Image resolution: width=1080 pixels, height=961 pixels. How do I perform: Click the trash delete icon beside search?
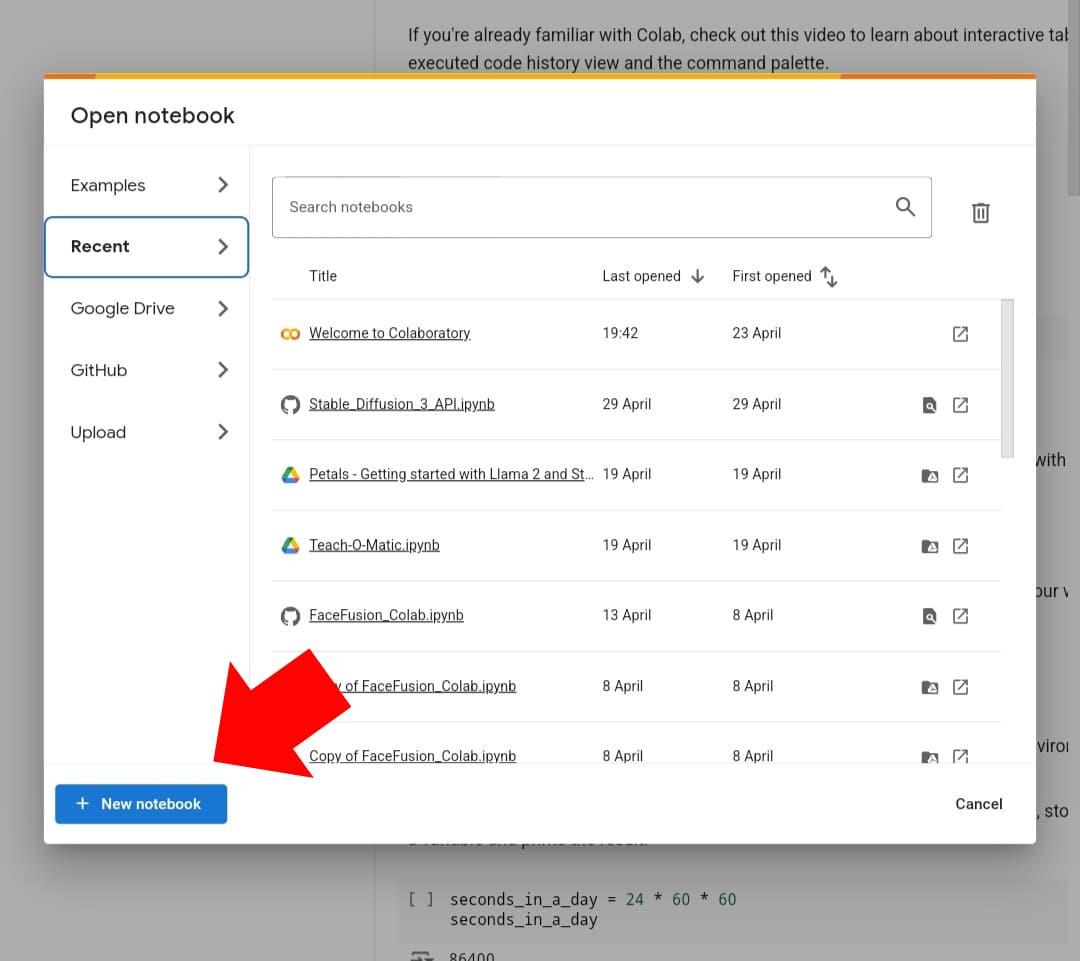point(980,212)
